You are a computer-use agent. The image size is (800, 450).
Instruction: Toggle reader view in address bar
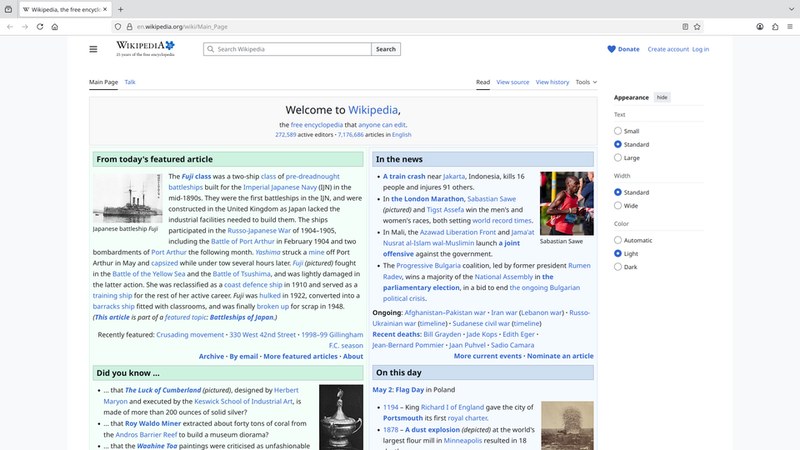(x=685, y=27)
